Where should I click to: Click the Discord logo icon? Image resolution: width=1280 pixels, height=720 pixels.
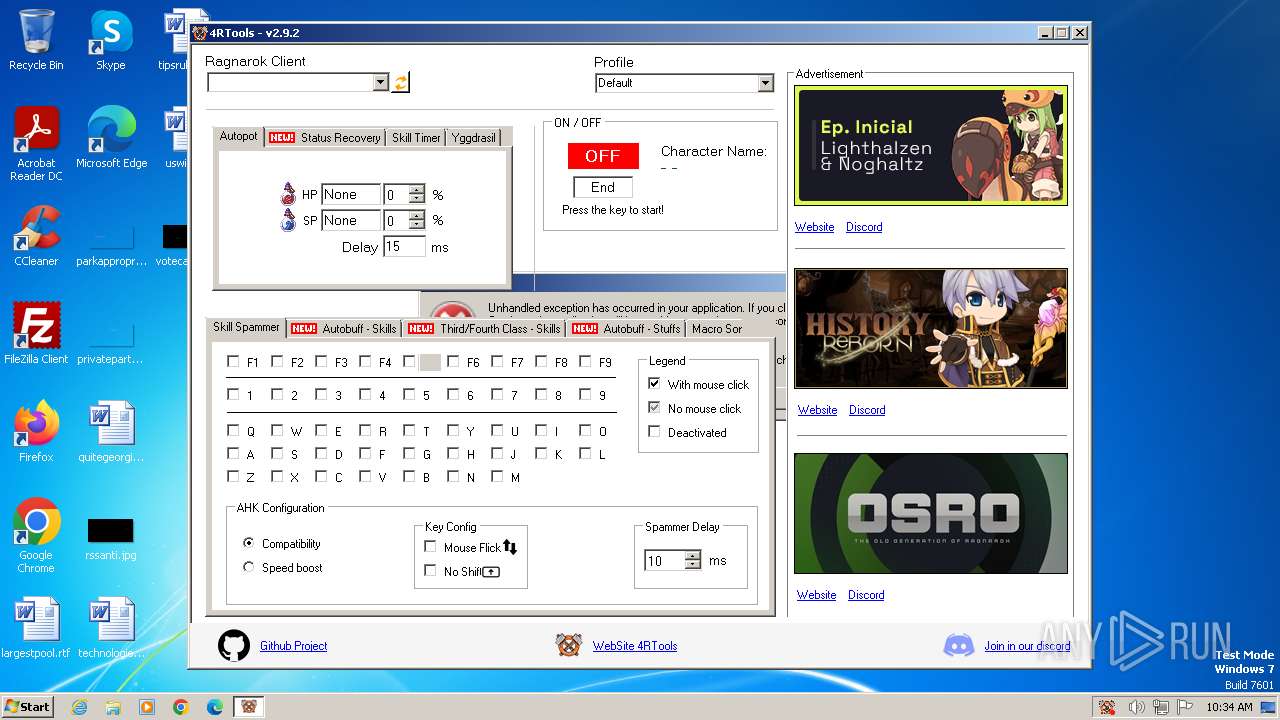(x=959, y=645)
